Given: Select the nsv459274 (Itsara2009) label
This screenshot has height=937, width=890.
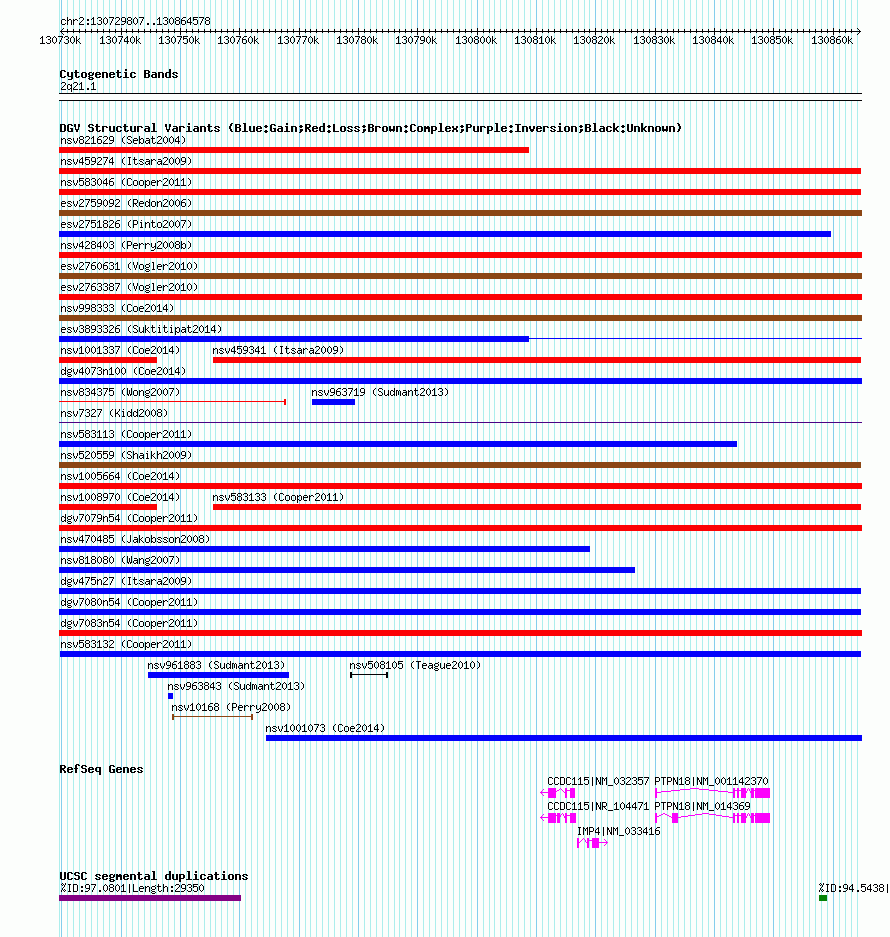Looking at the screenshot, I should (126, 161).
